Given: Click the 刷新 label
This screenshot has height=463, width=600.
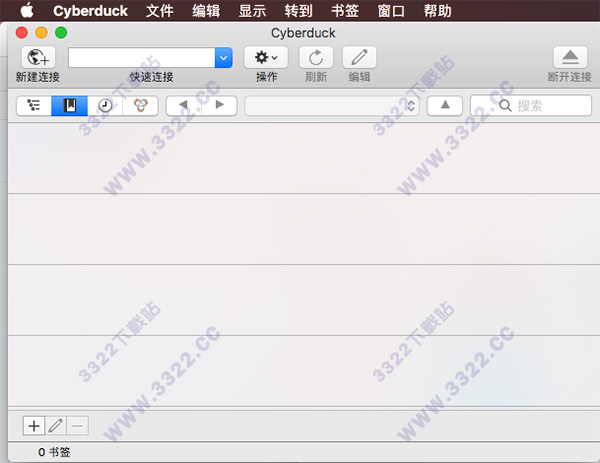Looking at the screenshot, I should [x=316, y=77].
